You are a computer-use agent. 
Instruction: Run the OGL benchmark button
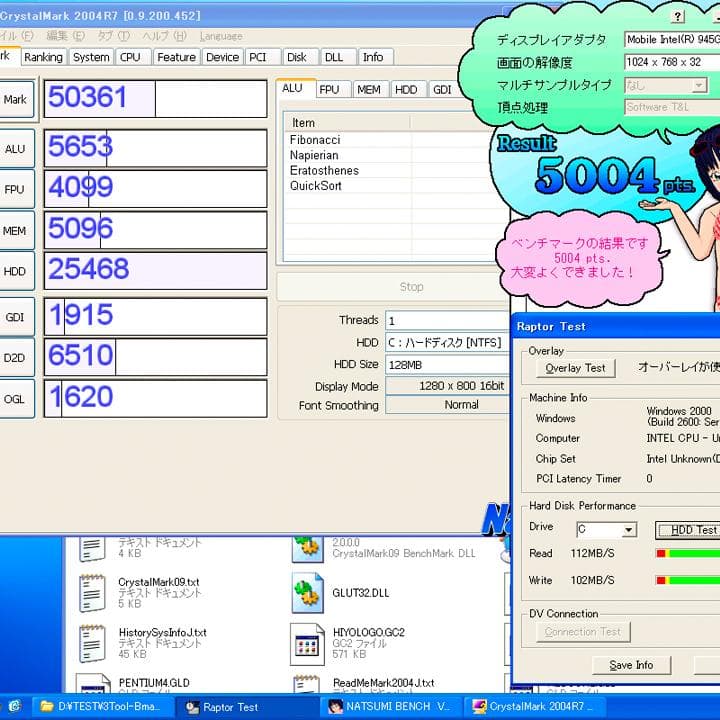(17, 399)
